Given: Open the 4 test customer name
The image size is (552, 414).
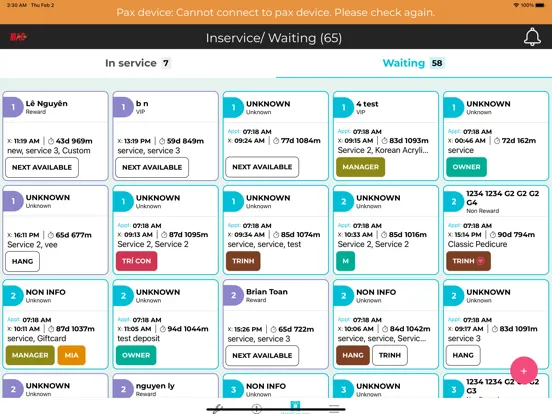Looking at the screenshot, I should 367,104.
